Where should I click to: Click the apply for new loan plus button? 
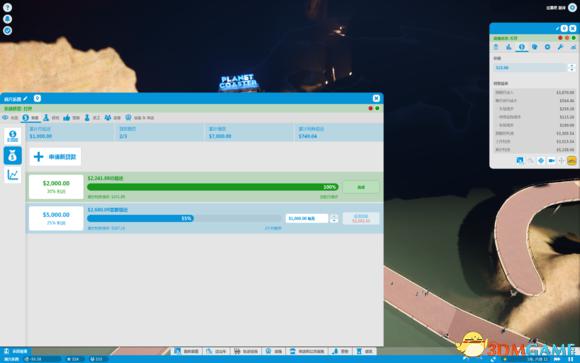(55, 157)
